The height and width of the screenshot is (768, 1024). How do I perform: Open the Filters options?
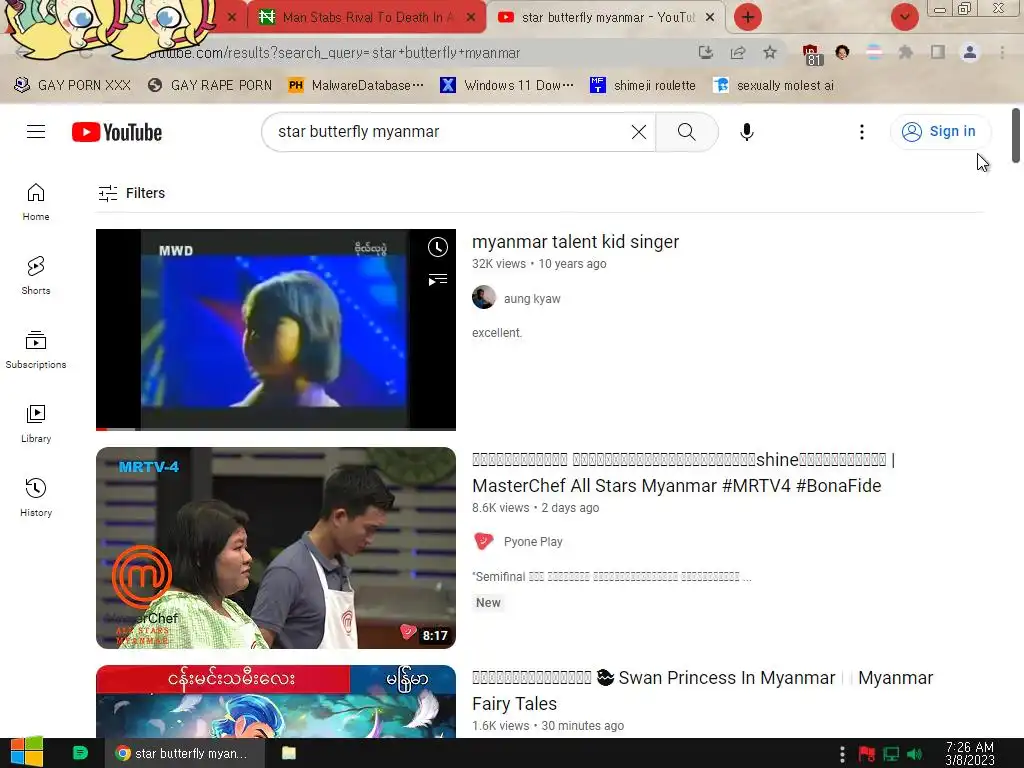[131, 193]
